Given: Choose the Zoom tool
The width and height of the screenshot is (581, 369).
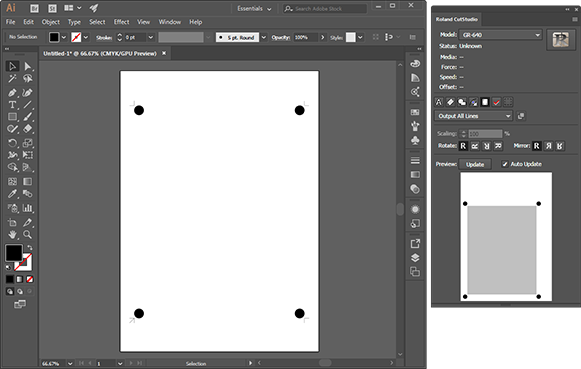Looking at the screenshot, I should [27, 235].
